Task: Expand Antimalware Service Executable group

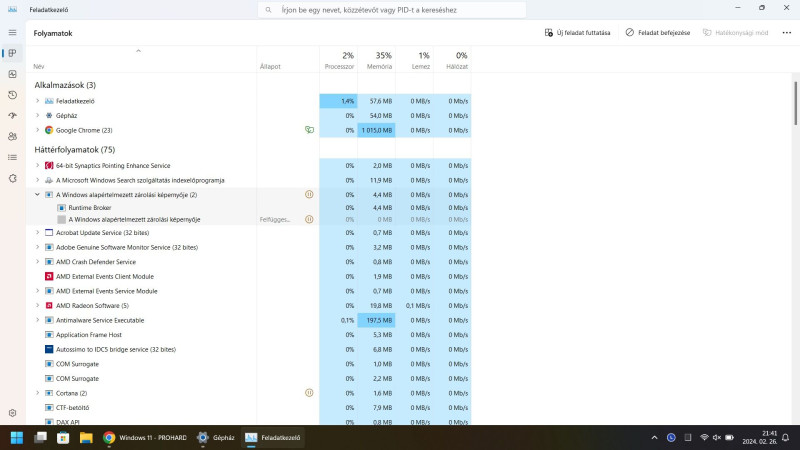Action: click(x=37, y=320)
